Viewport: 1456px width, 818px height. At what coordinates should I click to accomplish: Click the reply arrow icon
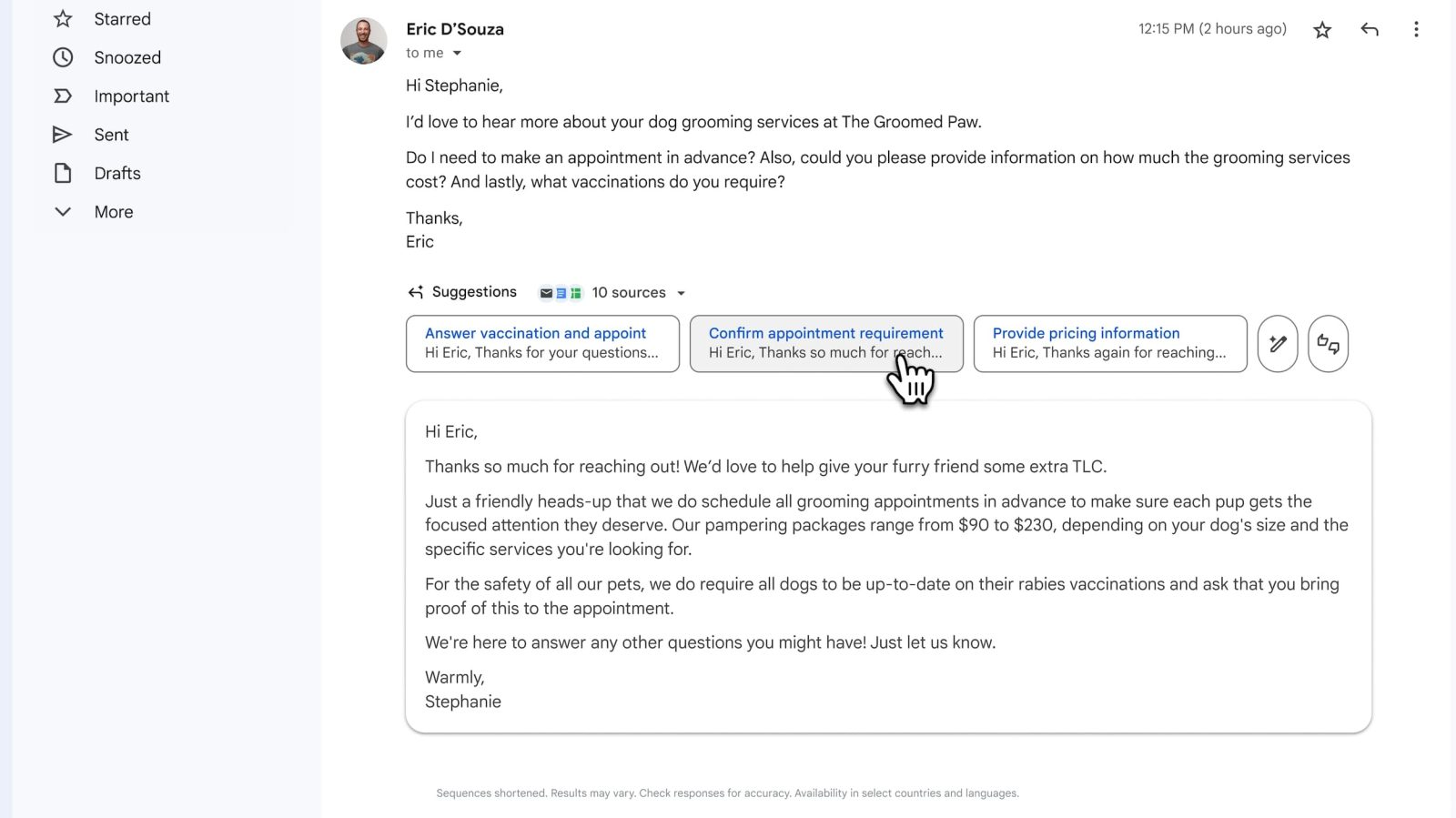[1370, 30]
